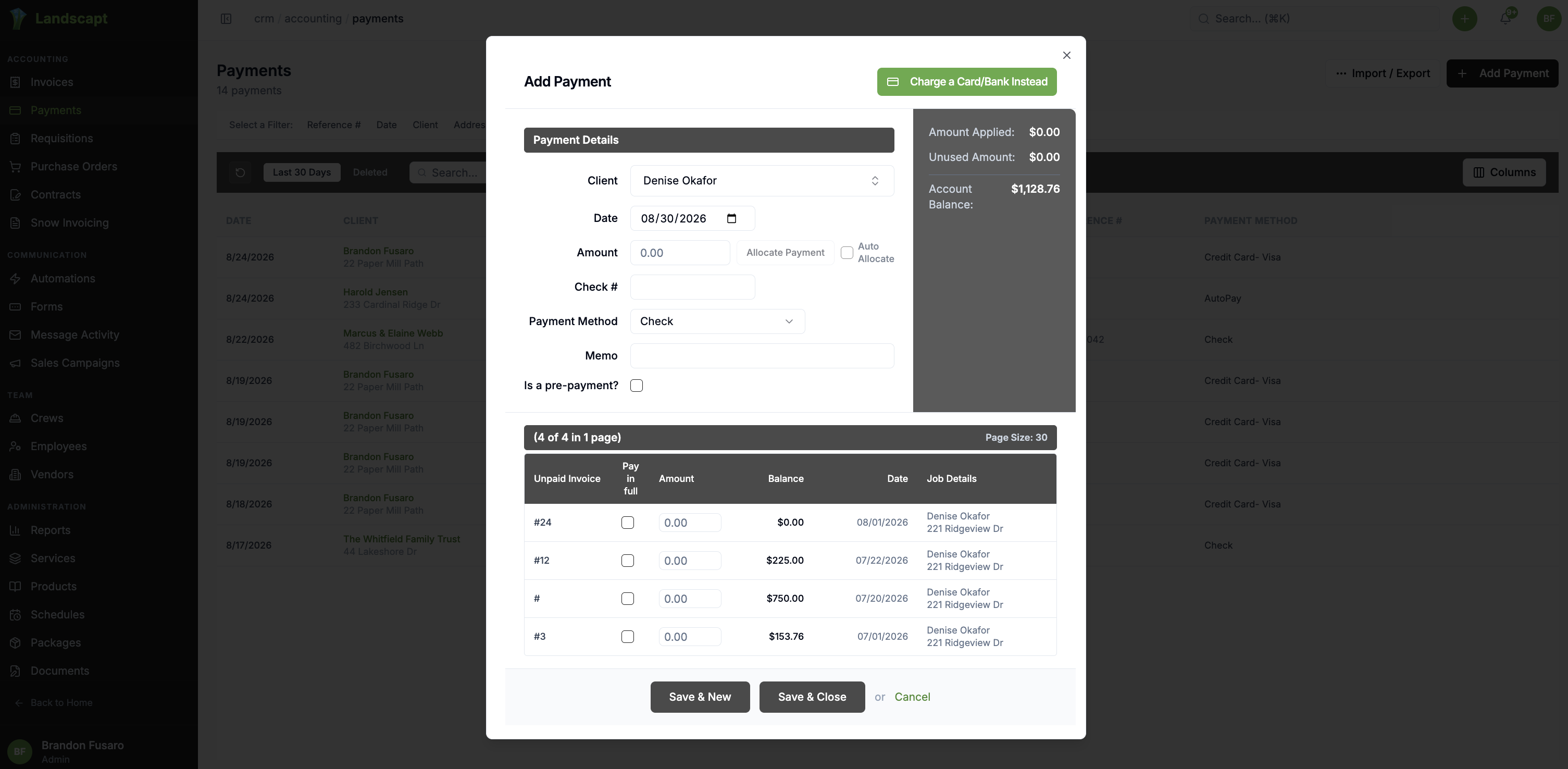
Task: Click the Schedules calendar icon
Action: click(16, 615)
